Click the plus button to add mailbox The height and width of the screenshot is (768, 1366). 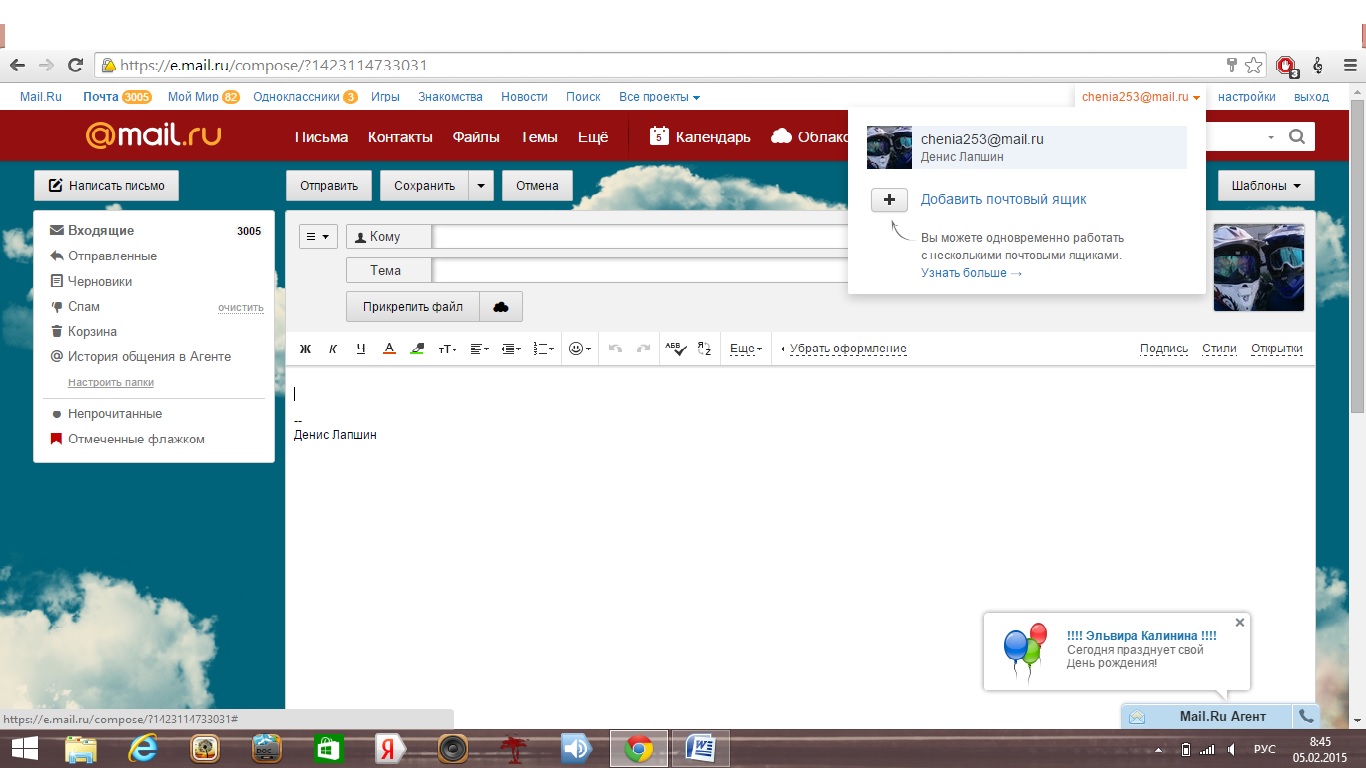889,200
